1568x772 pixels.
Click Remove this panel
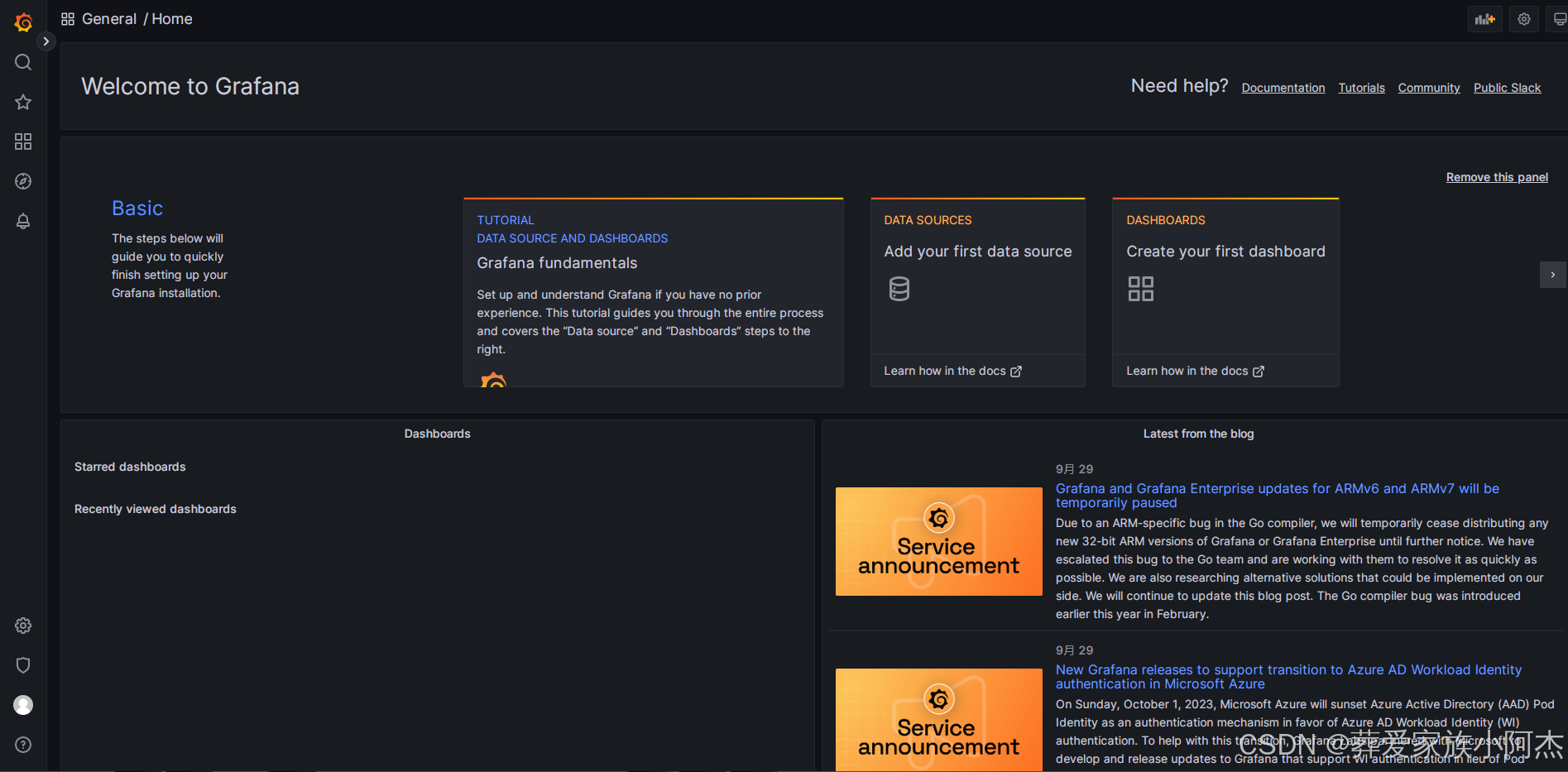(1497, 177)
